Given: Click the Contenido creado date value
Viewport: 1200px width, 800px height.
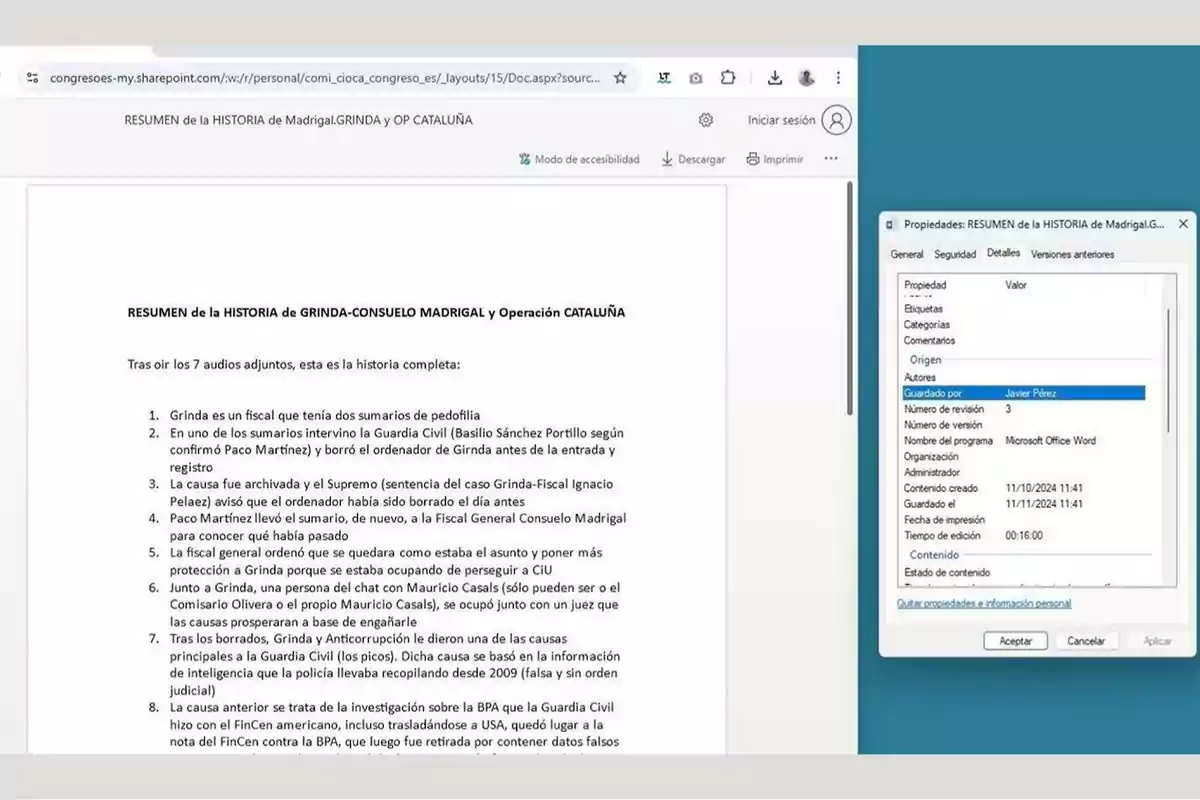Looking at the screenshot, I should (x=1044, y=488).
